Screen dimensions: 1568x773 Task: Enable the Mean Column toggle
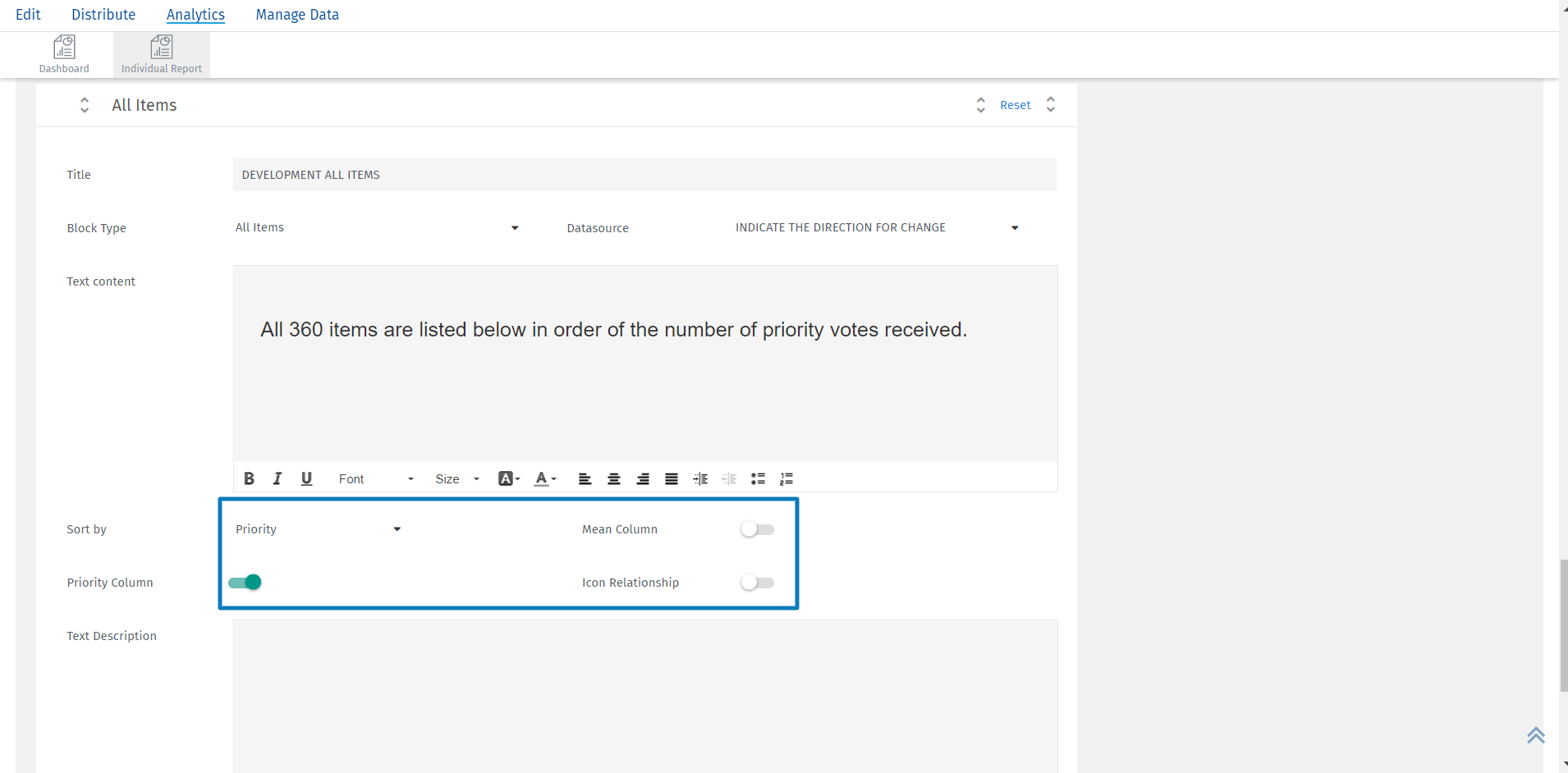[x=756, y=528]
